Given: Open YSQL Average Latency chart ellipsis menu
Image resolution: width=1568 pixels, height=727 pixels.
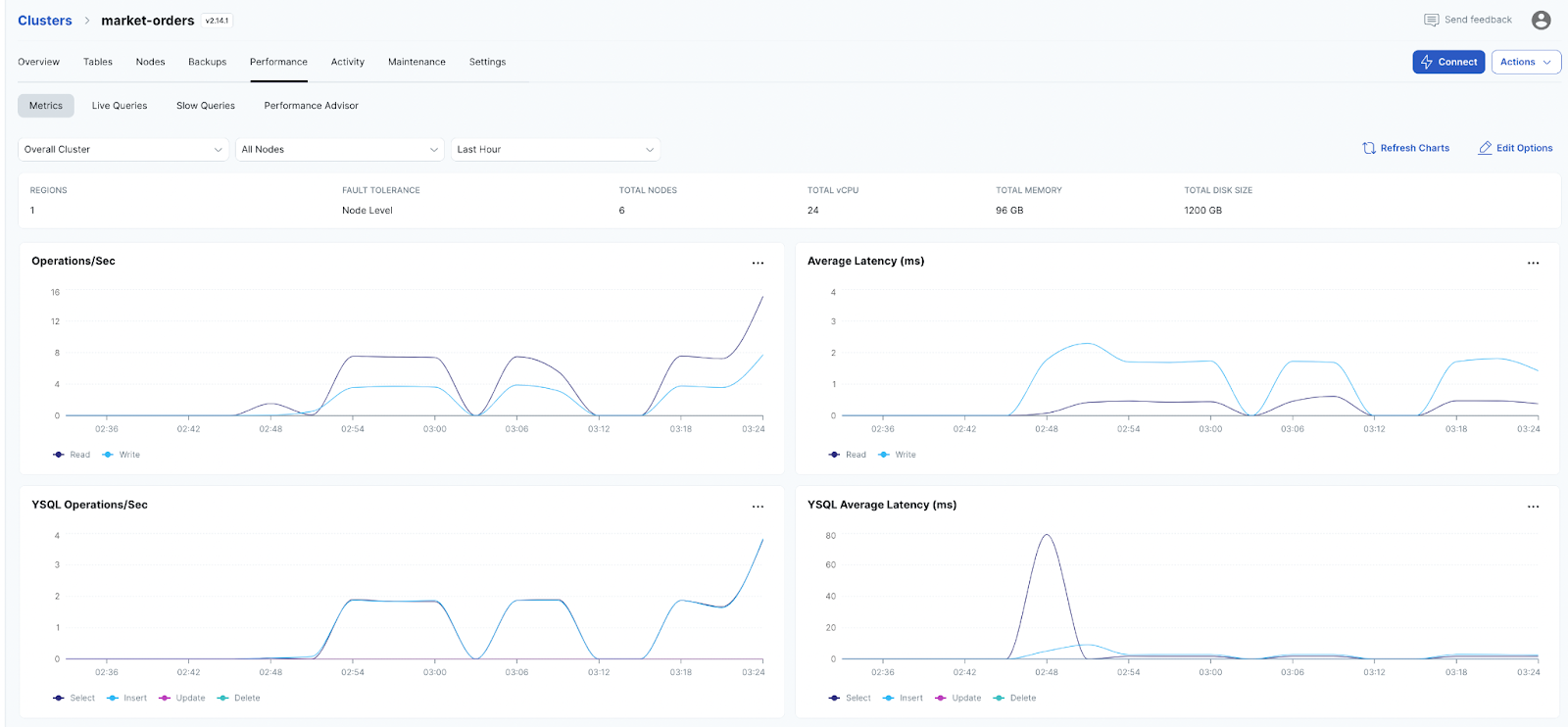Looking at the screenshot, I should 1533,507.
